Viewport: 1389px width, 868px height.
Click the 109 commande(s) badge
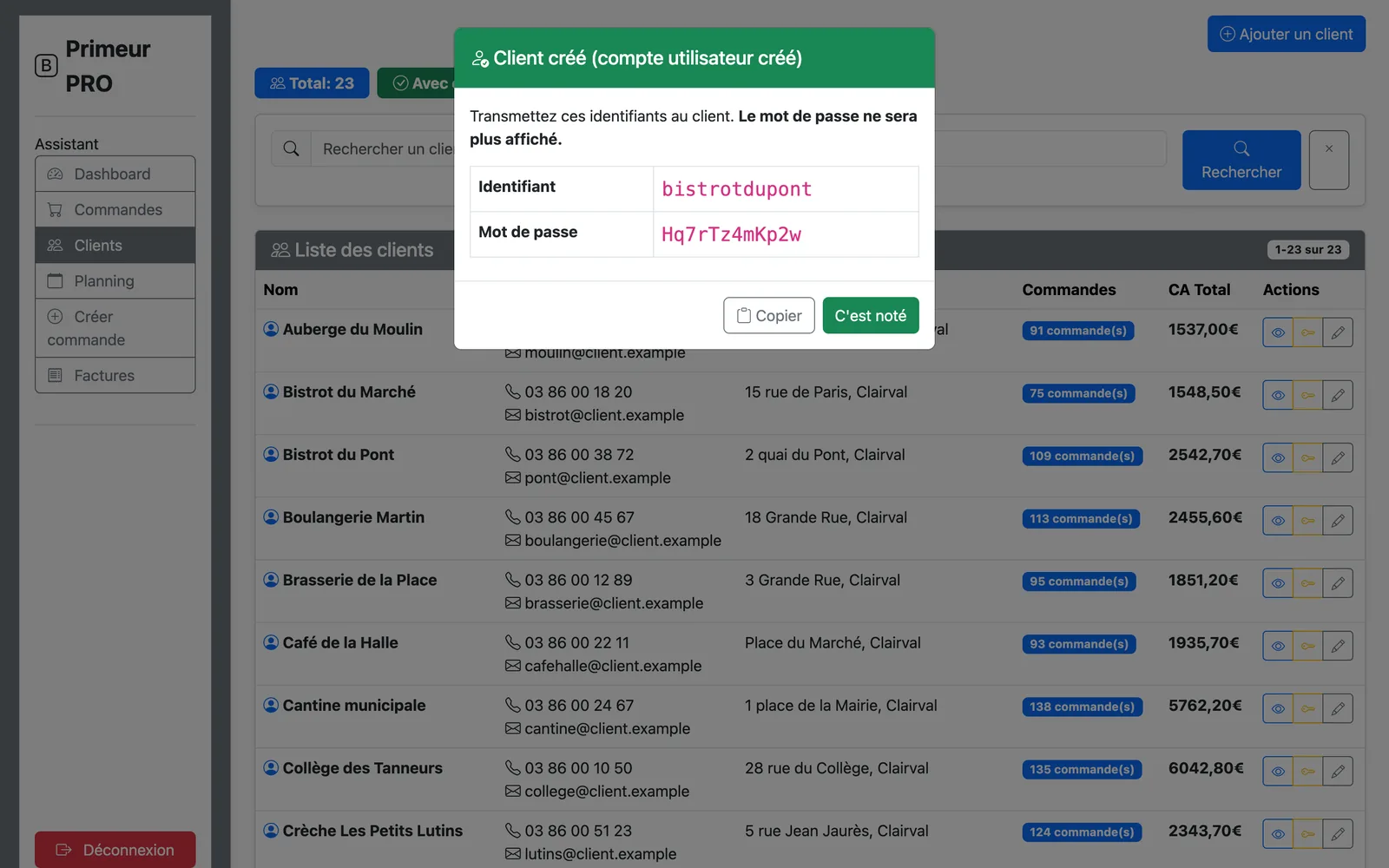(x=1082, y=456)
